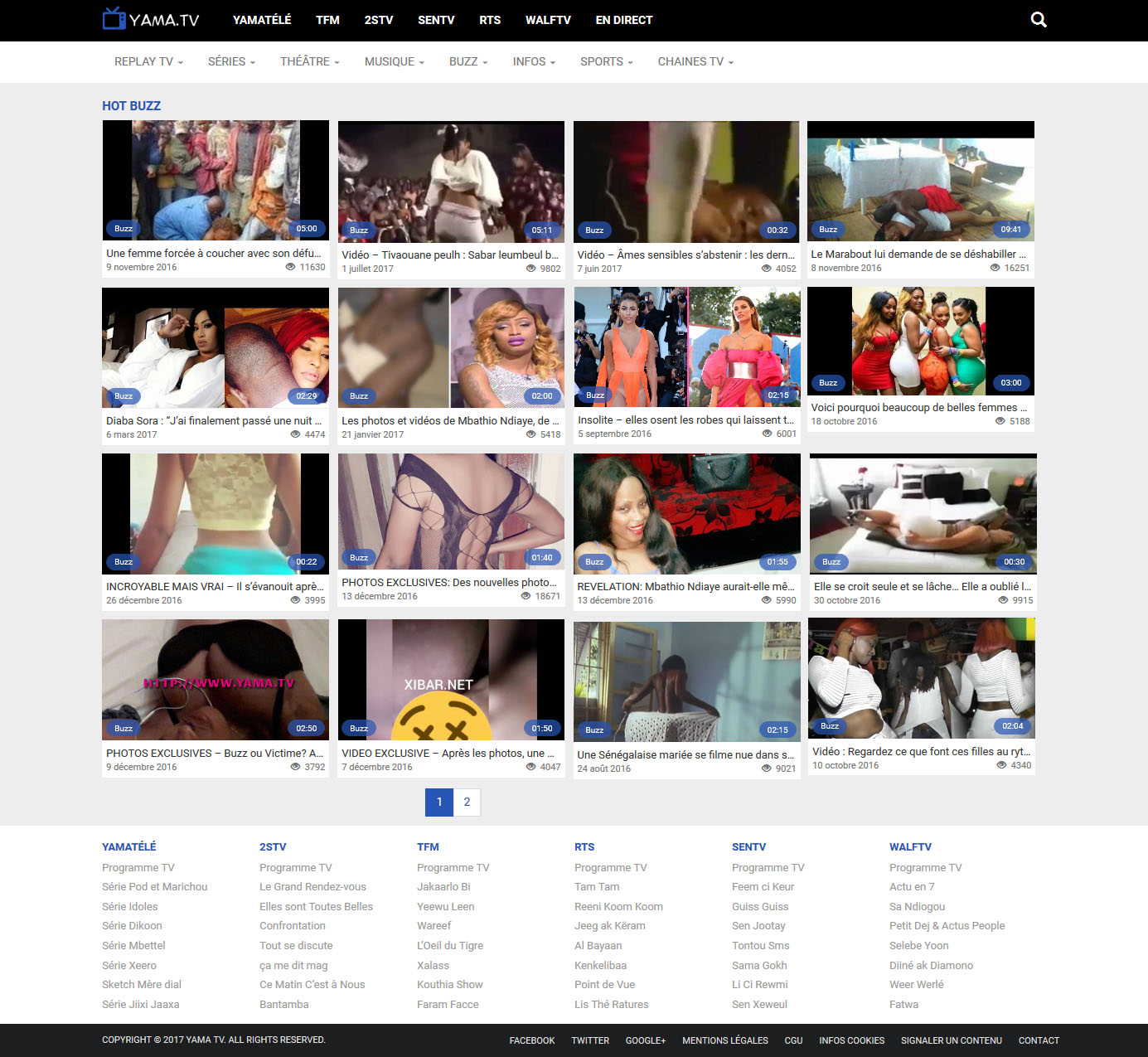This screenshot has height=1057, width=1148.
Task: Click the views eye icon beside 16251
Action: (x=995, y=268)
